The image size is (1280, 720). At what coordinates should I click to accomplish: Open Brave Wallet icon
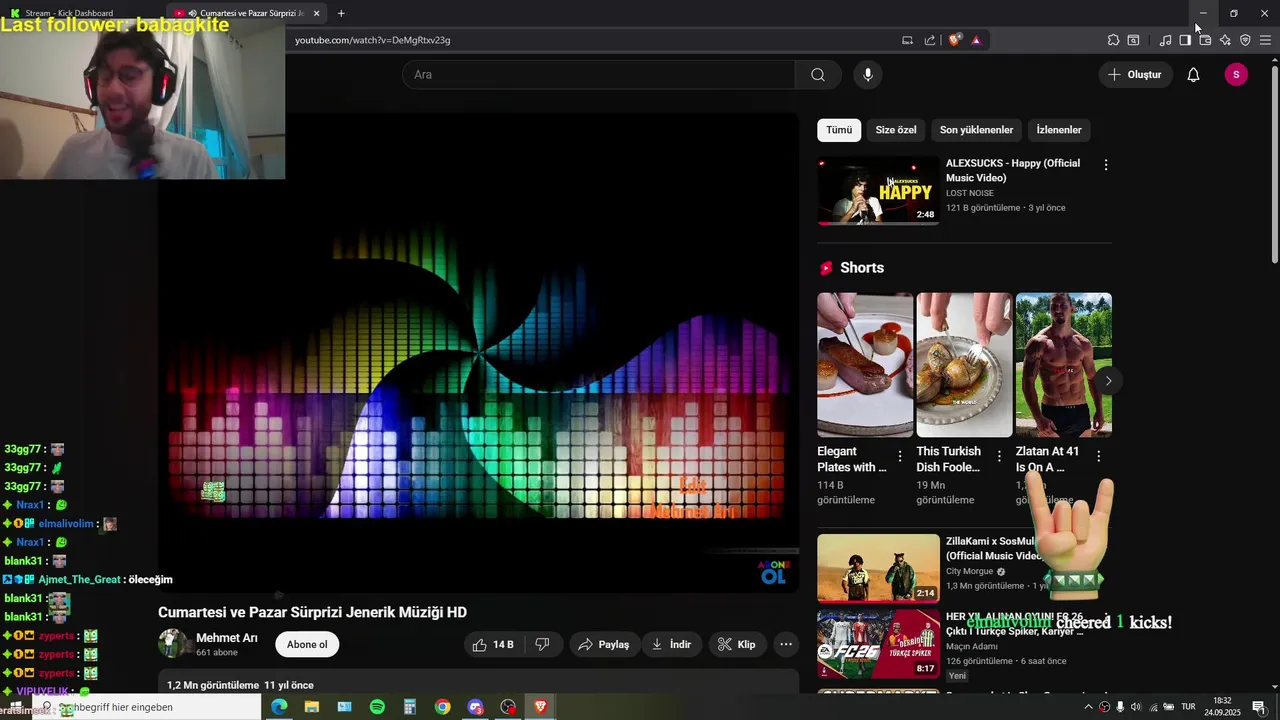click(1205, 40)
